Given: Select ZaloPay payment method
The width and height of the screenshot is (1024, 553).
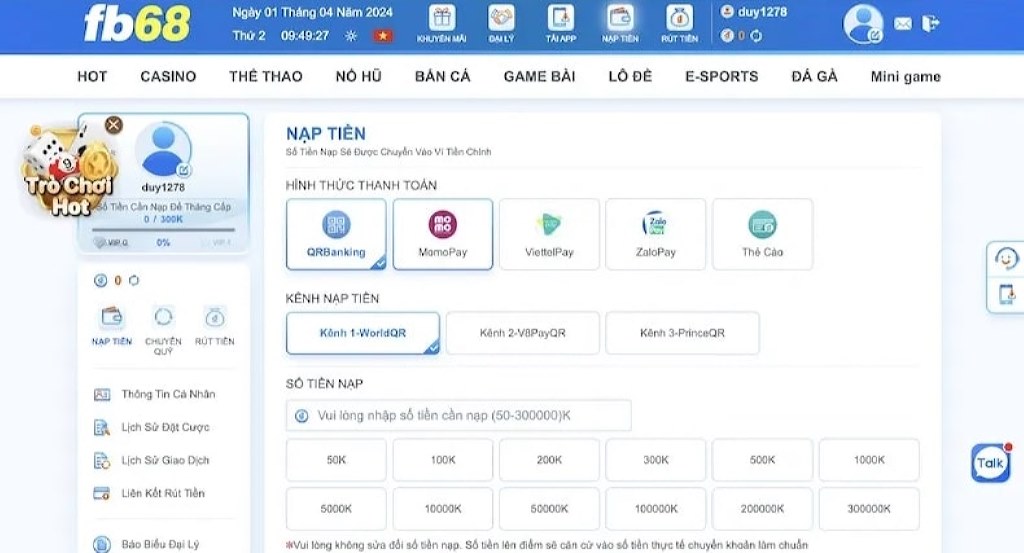Looking at the screenshot, I should (x=656, y=234).
